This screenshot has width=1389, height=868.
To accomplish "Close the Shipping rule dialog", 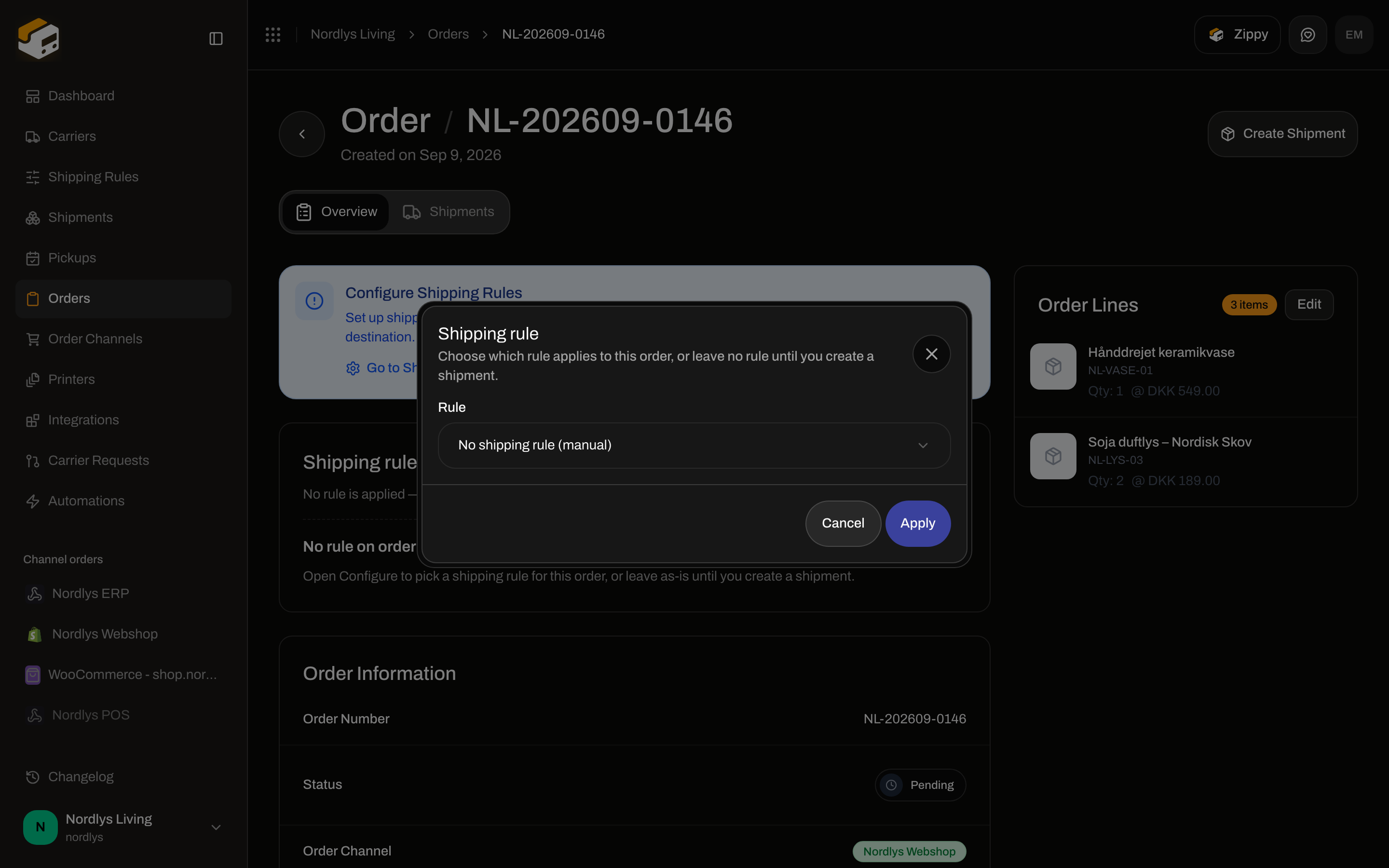I will 931,354.
